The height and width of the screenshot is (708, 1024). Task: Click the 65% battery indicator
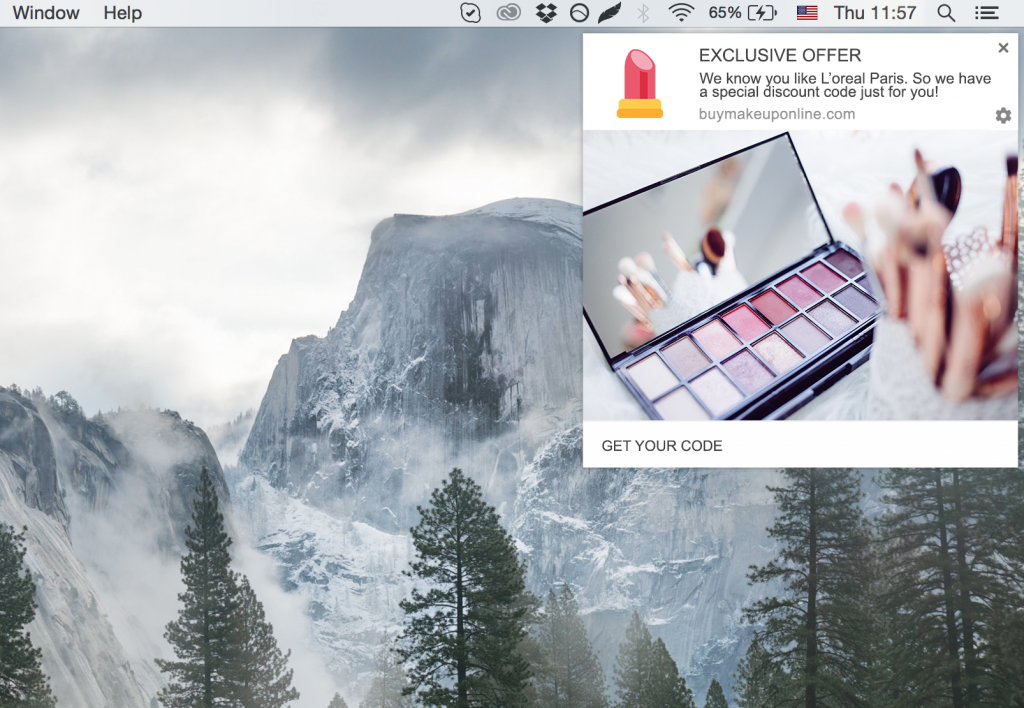pyautogui.click(x=743, y=13)
